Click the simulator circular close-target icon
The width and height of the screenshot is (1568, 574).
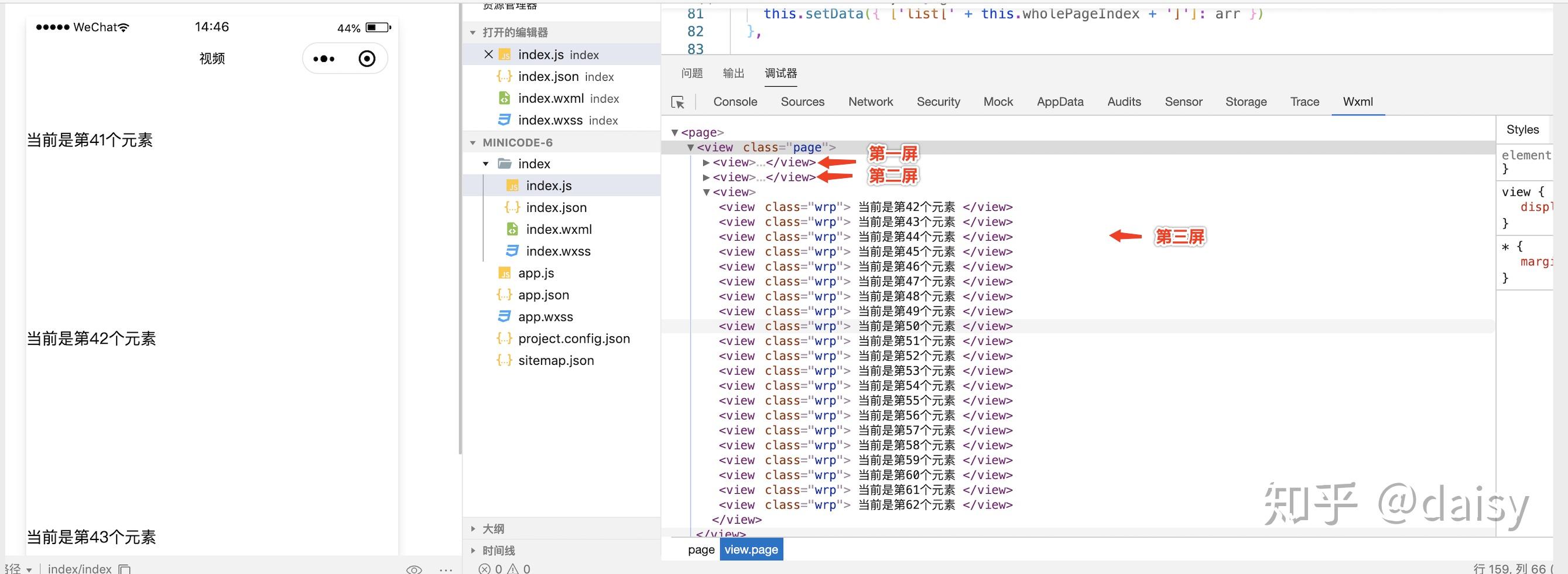[x=367, y=59]
